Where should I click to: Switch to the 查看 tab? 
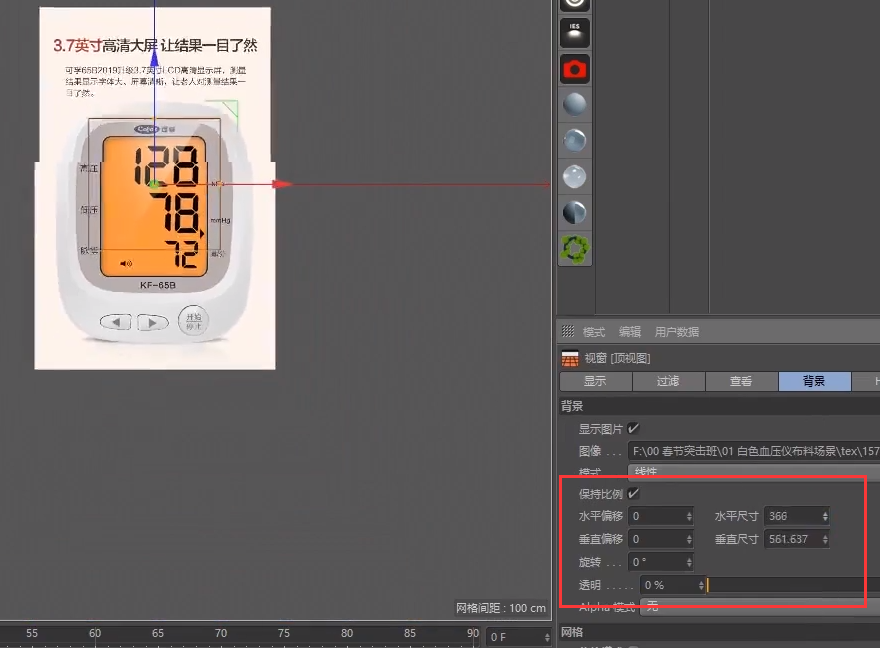(x=741, y=382)
